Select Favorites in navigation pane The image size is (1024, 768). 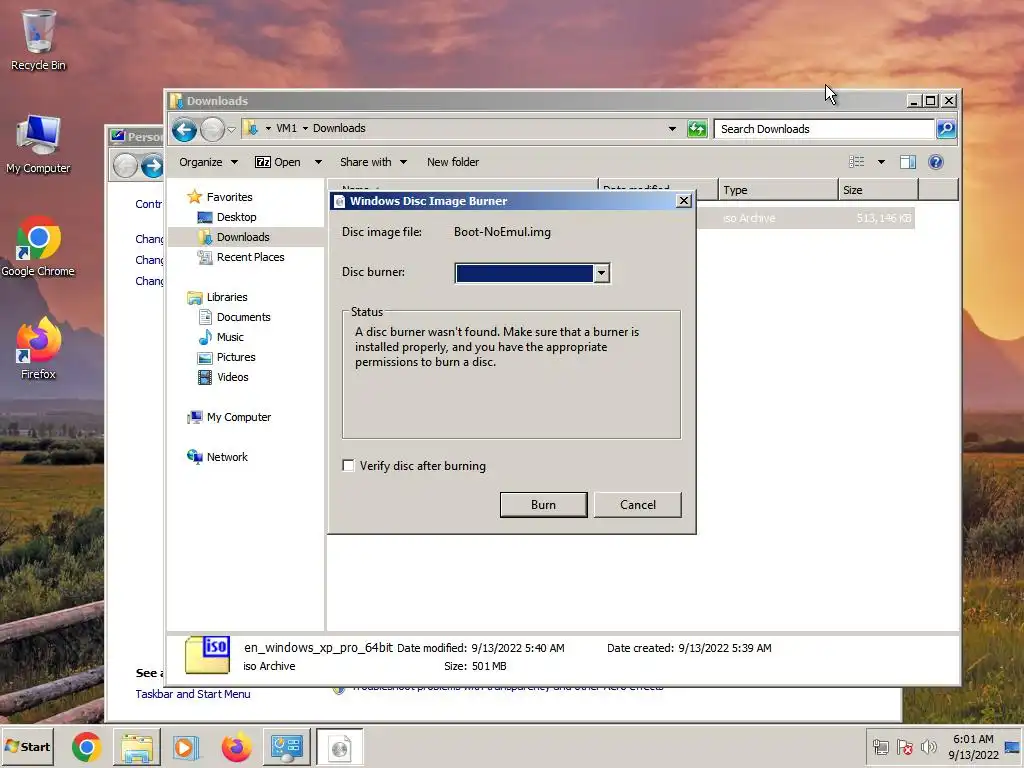point(229,197)
